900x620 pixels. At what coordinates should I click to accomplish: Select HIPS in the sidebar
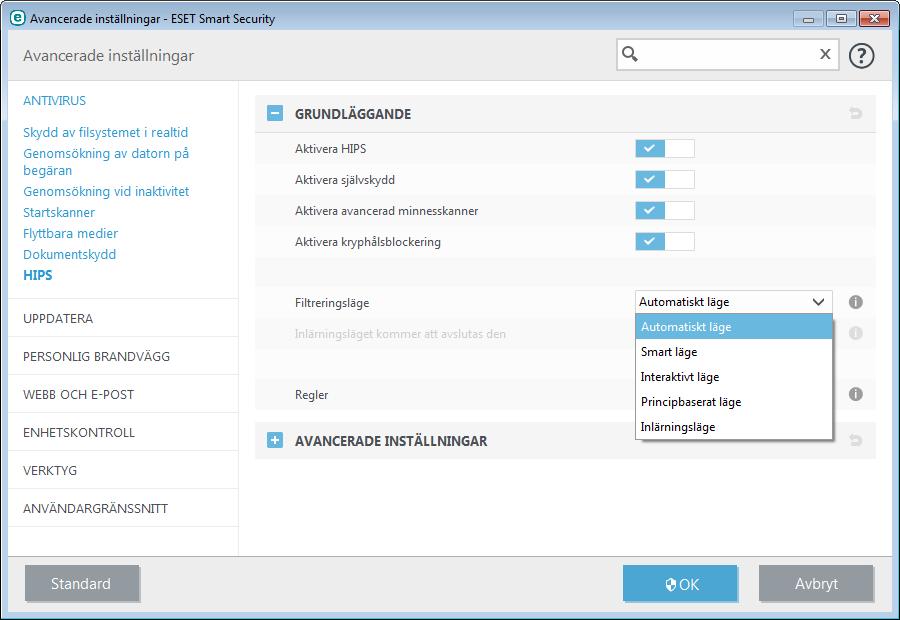(x=37, y=275)
